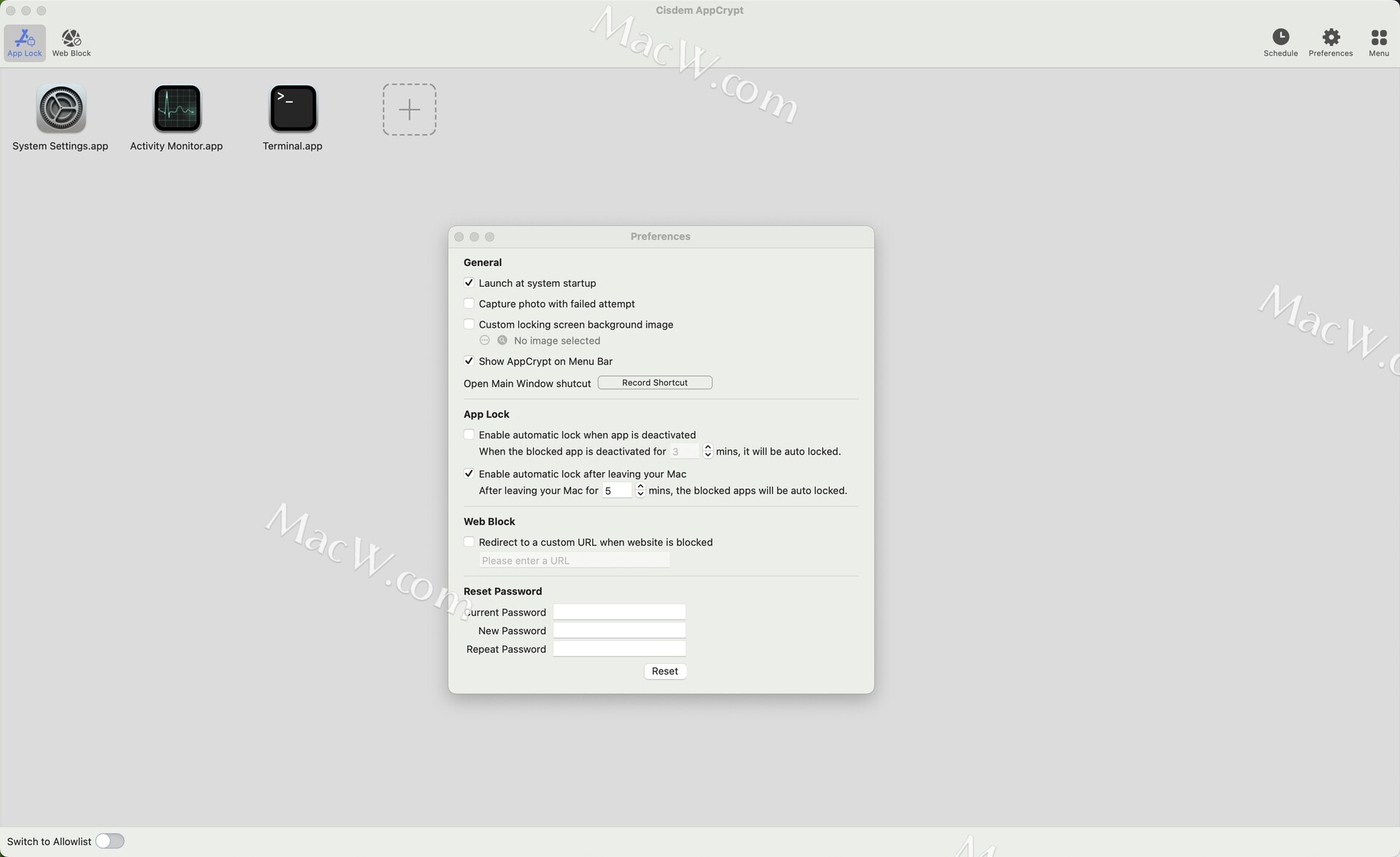The image size is (1400, 857).
Task: Focus the deactivated minutes field
Action: [x=685, y=451]
